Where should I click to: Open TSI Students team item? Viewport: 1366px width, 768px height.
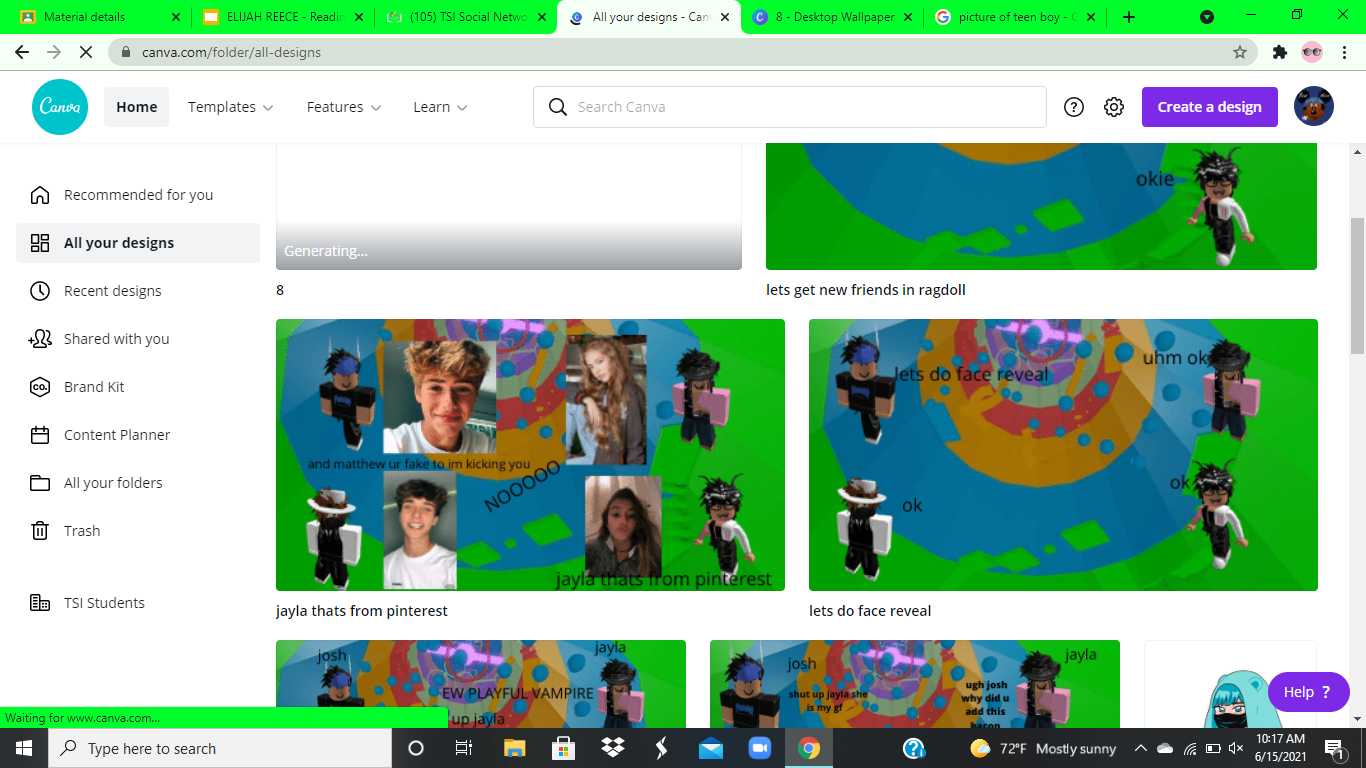point(103,603)
